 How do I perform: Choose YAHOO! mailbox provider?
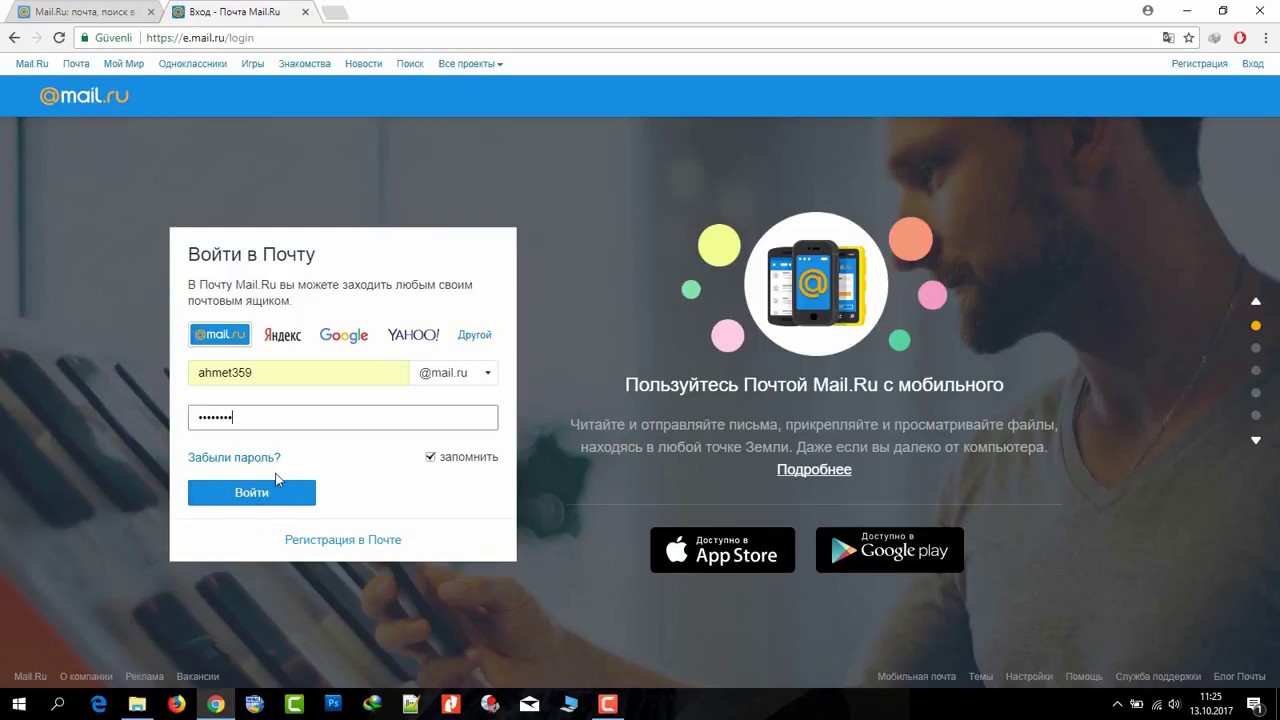413,335
